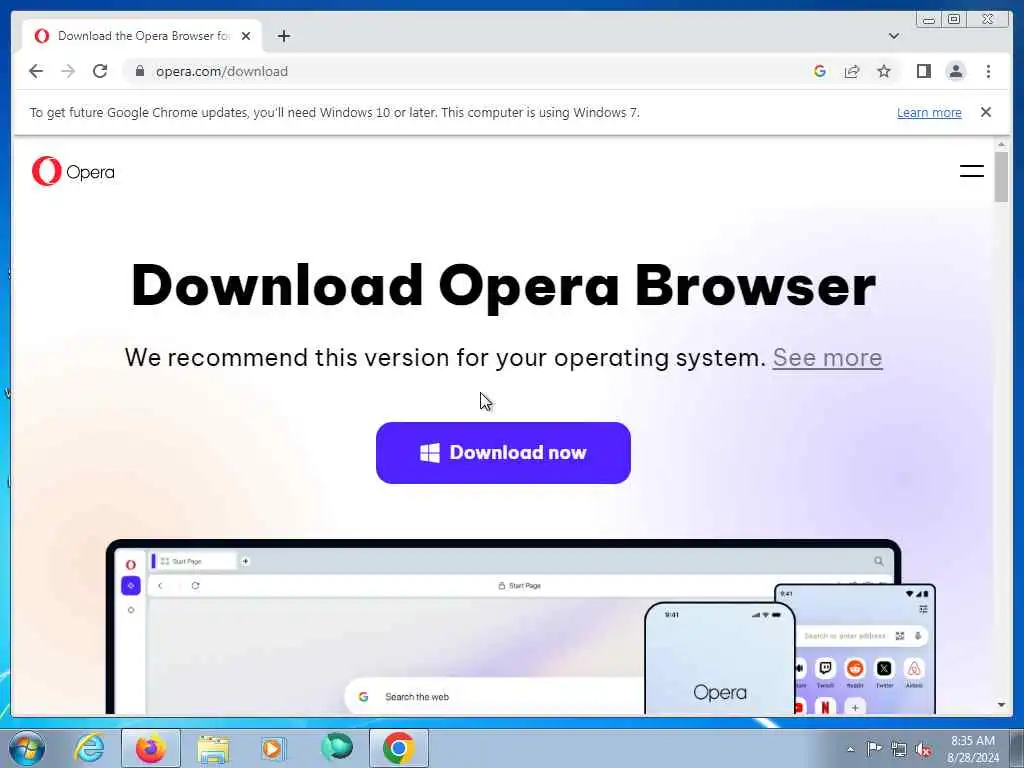Open Windows Media Player from taskbar
Image resolution: width=1024 pixels, height=768 pixels.
(x=273, y=748)
